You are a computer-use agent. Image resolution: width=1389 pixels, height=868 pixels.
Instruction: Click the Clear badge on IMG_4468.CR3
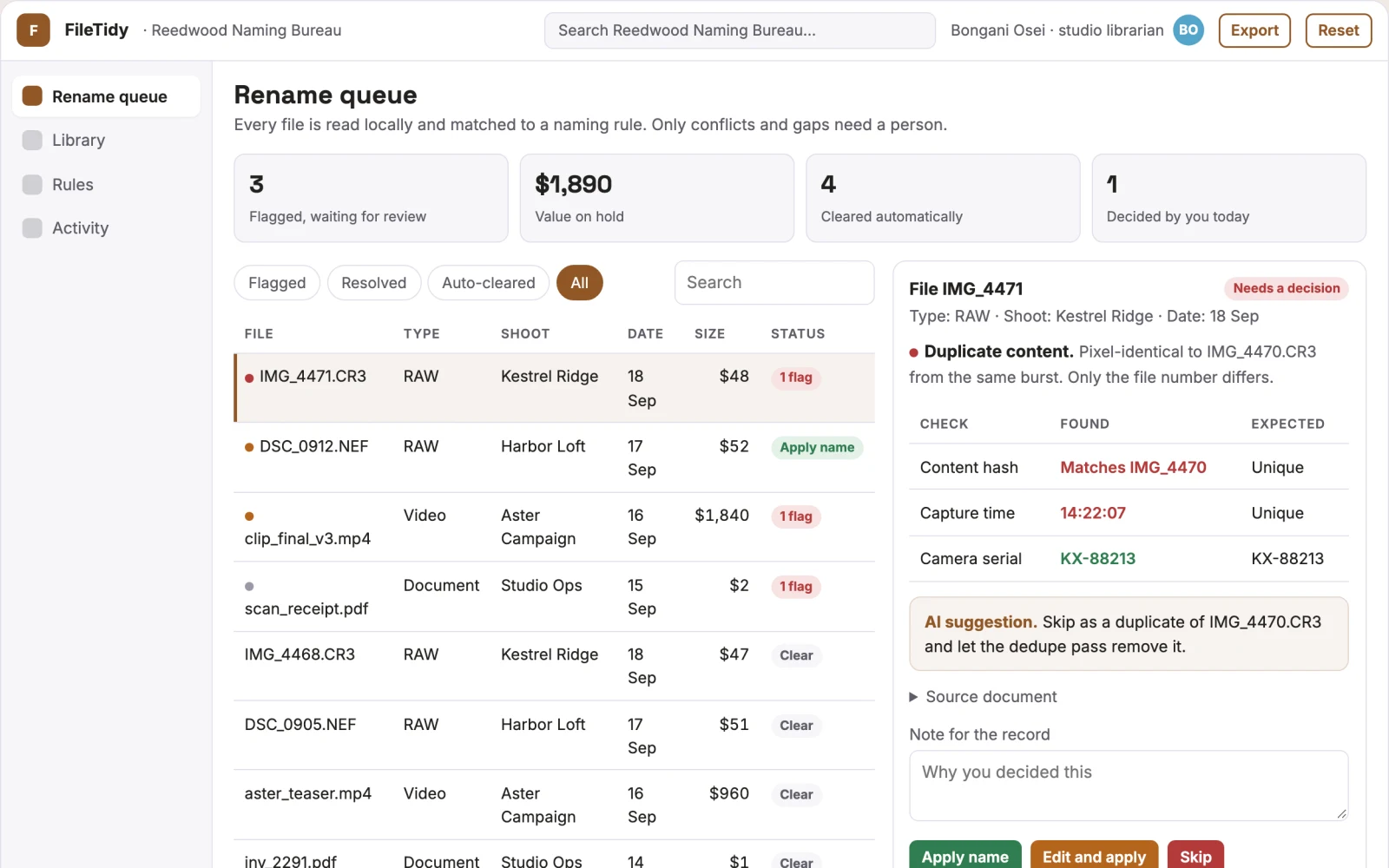click(796, 655)
